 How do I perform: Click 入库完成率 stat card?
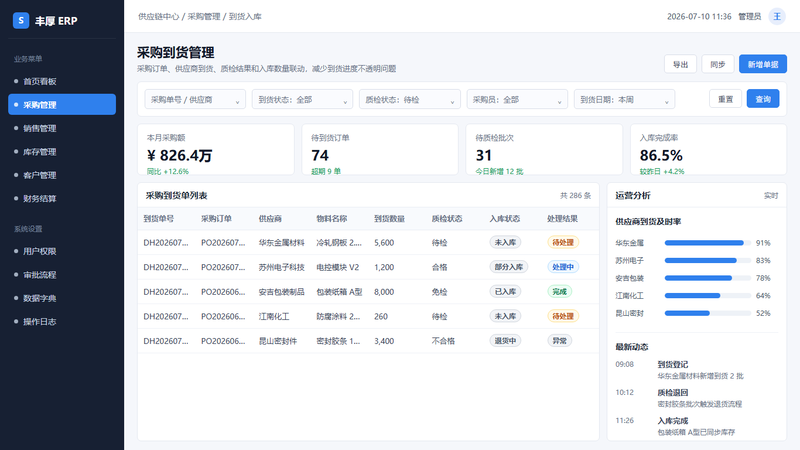click(709, 149)
